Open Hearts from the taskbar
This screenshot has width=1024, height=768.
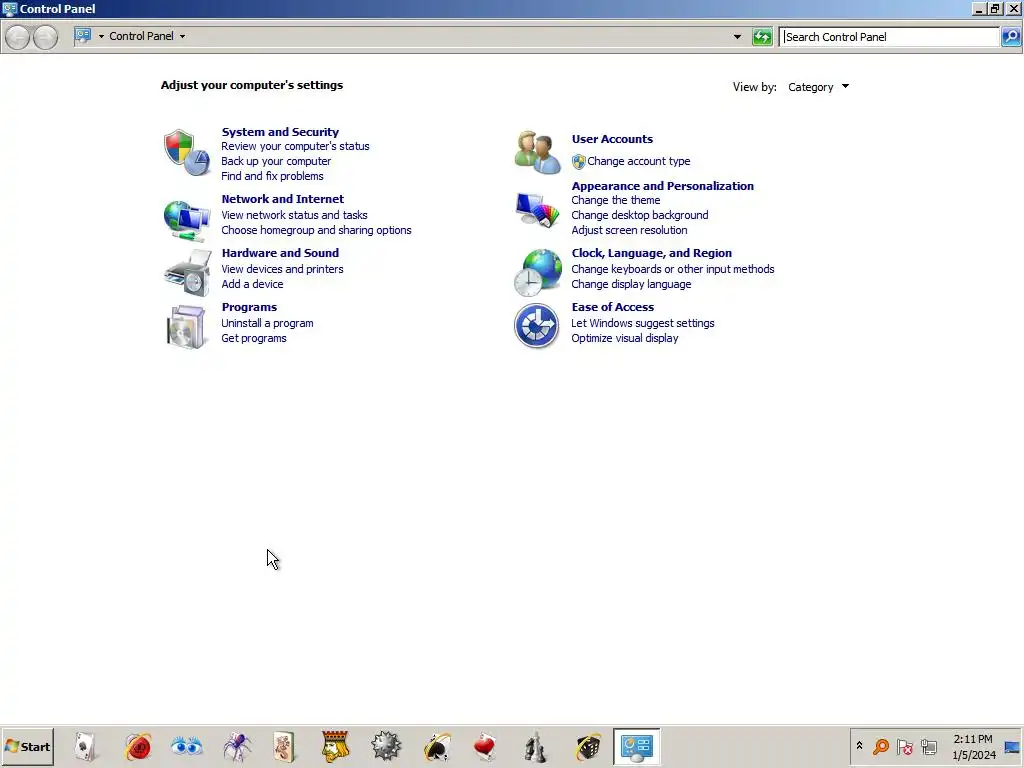point(486,746)
